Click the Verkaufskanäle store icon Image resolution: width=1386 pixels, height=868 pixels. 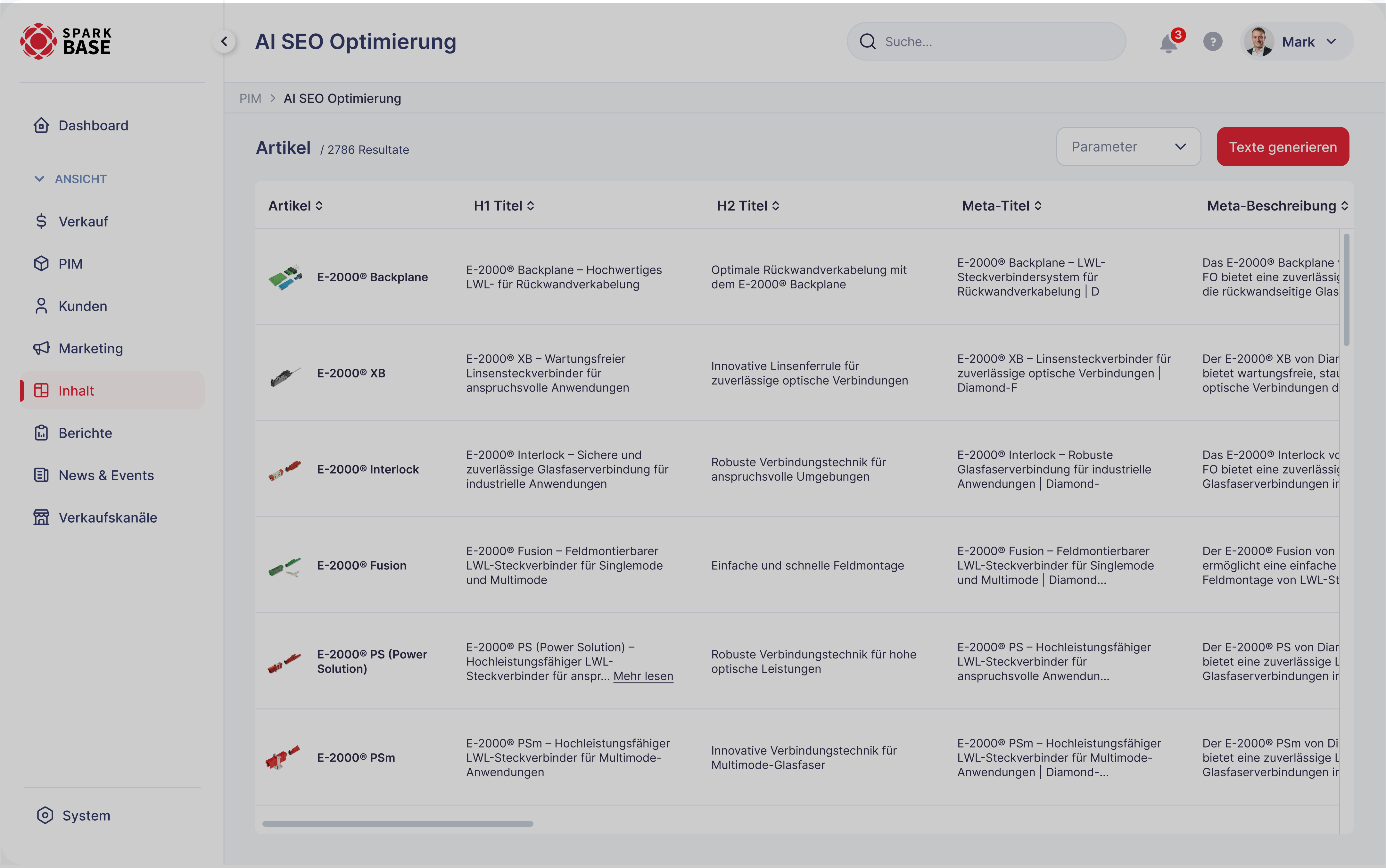pyautogui.click(x=41, y=517)
